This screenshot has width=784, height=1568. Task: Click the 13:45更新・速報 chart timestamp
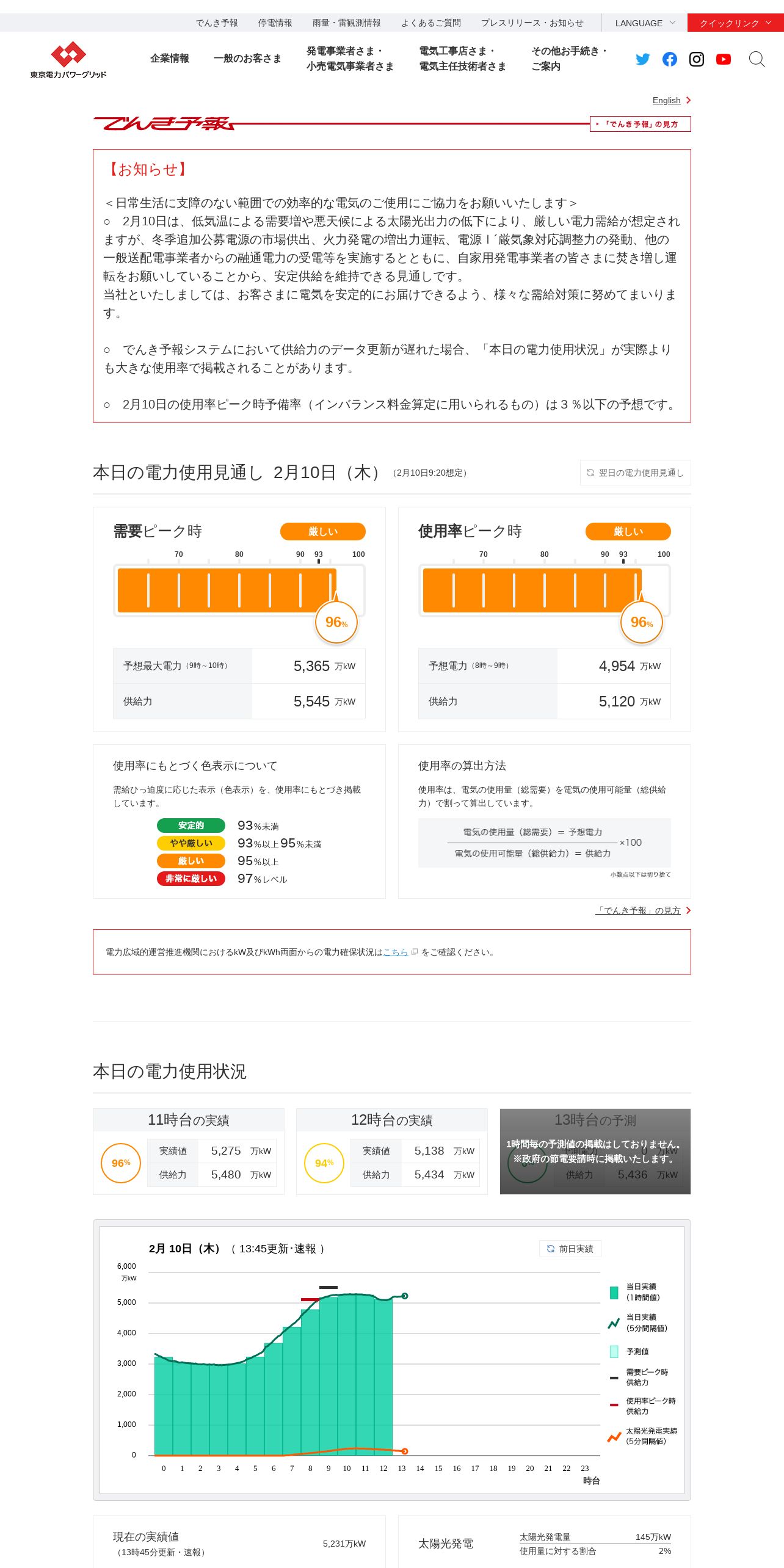point(278,1249)
